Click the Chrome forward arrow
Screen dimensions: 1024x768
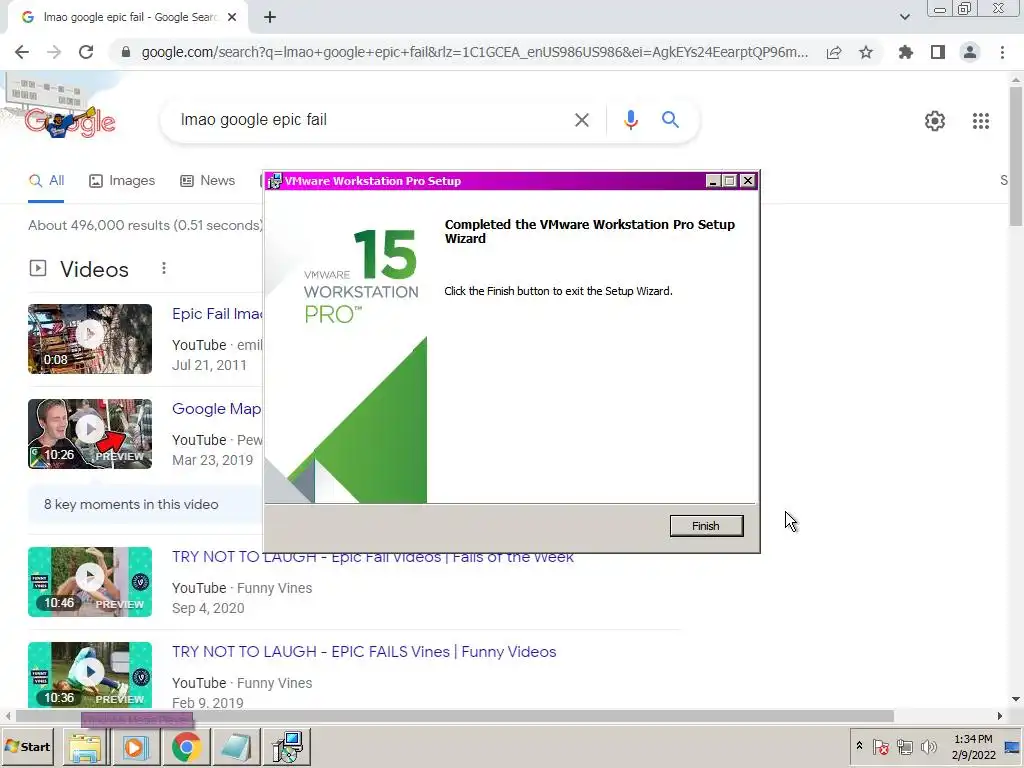coord(54,52)
